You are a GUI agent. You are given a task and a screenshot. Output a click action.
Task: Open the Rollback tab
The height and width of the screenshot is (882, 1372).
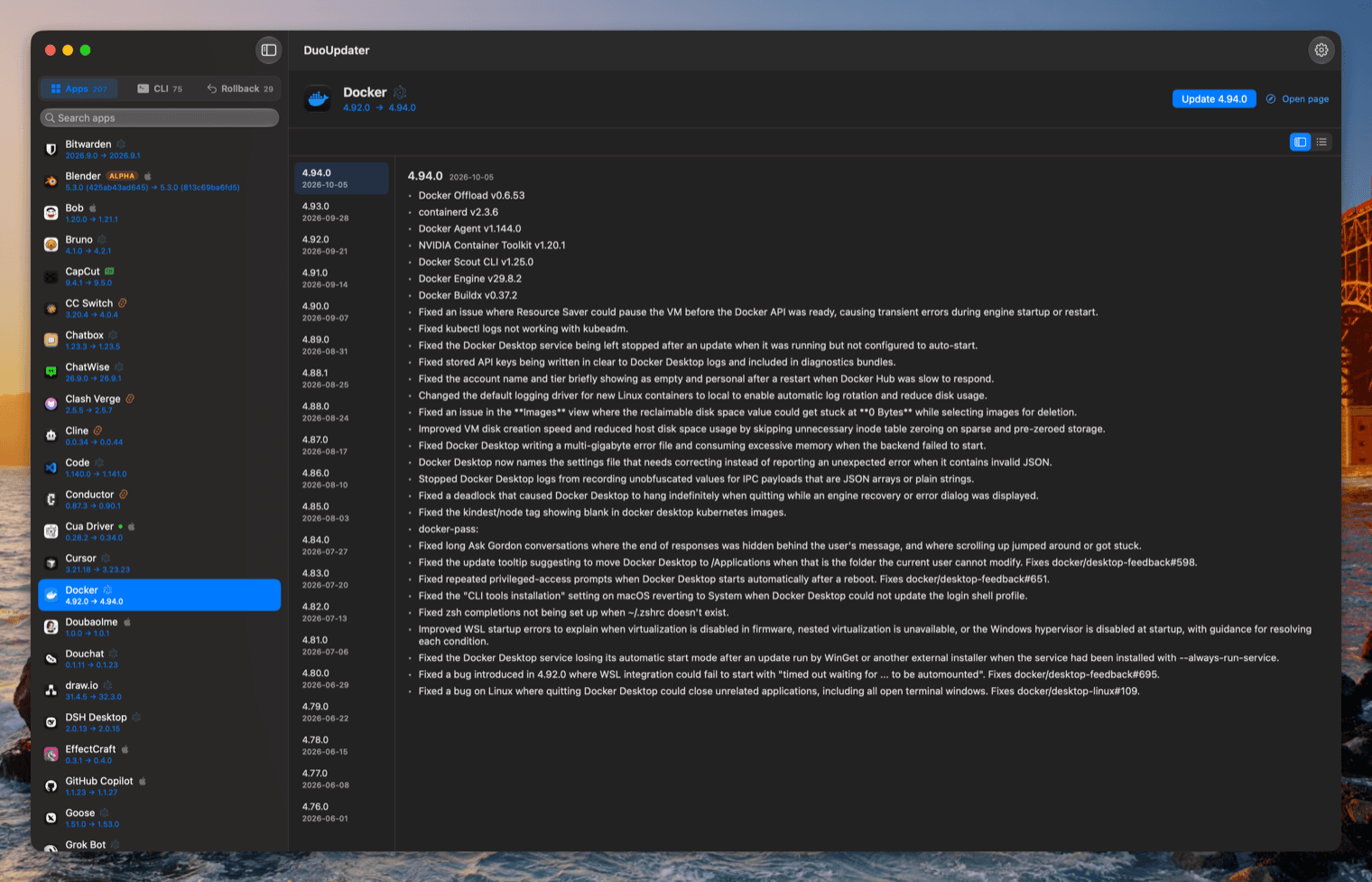coord(240,88)
